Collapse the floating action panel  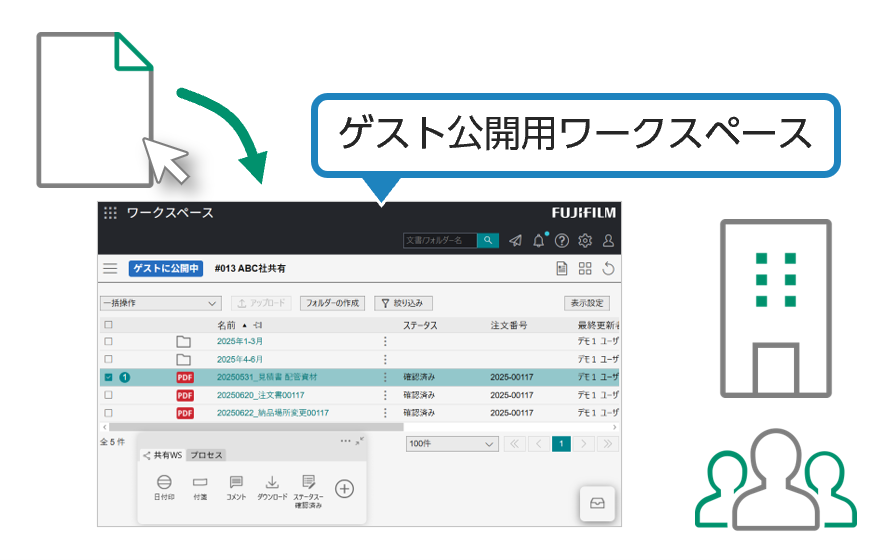coord(360,441)
